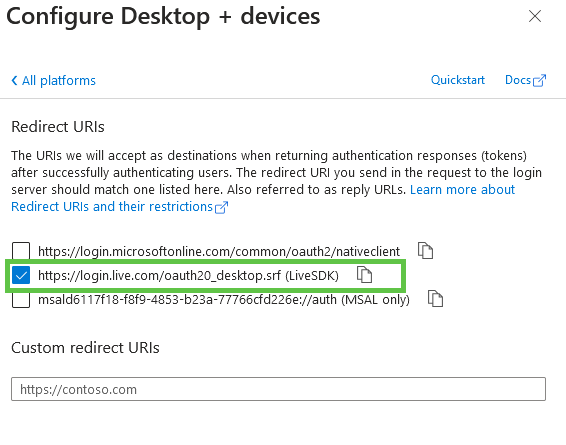Click the nativeclient URI text label
This screenshot has width=566, height=445.
[x=219, y=251]
